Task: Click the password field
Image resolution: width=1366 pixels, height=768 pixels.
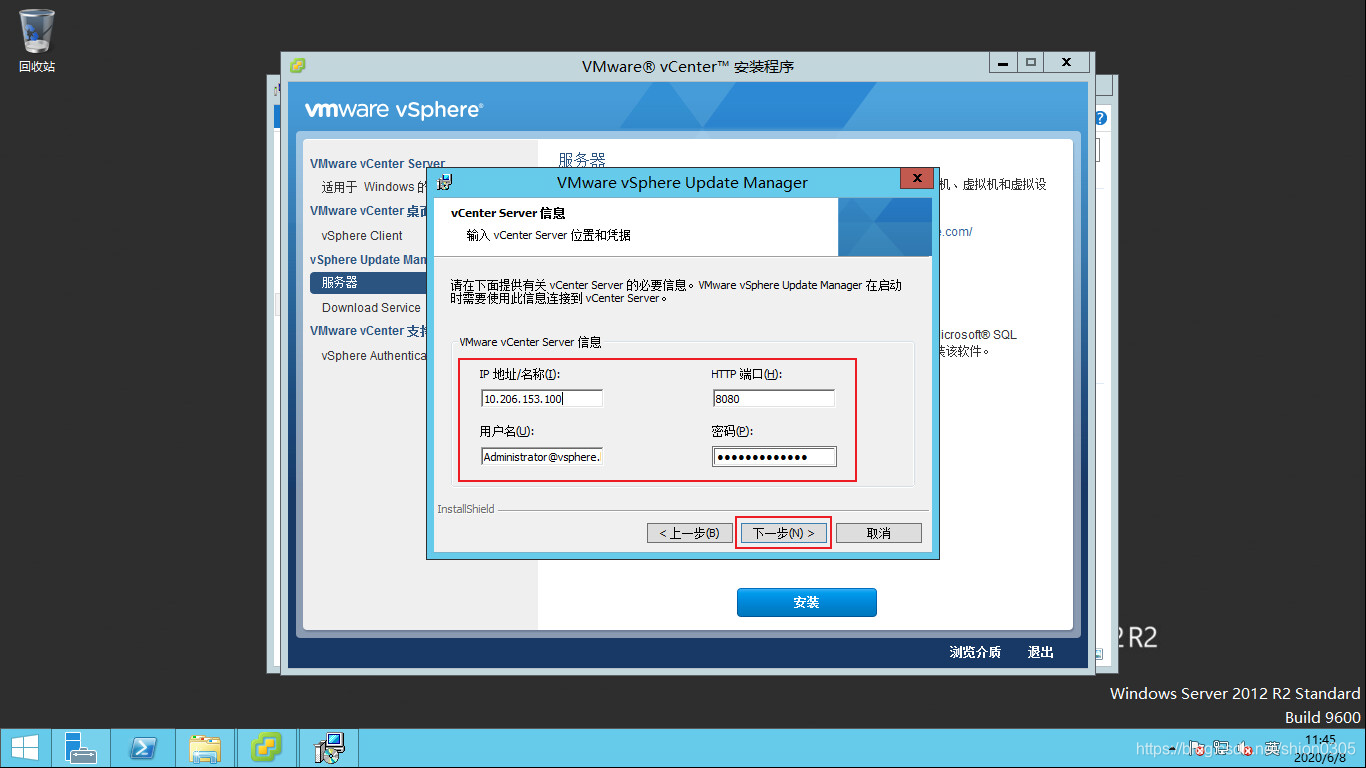Action: 774,457
